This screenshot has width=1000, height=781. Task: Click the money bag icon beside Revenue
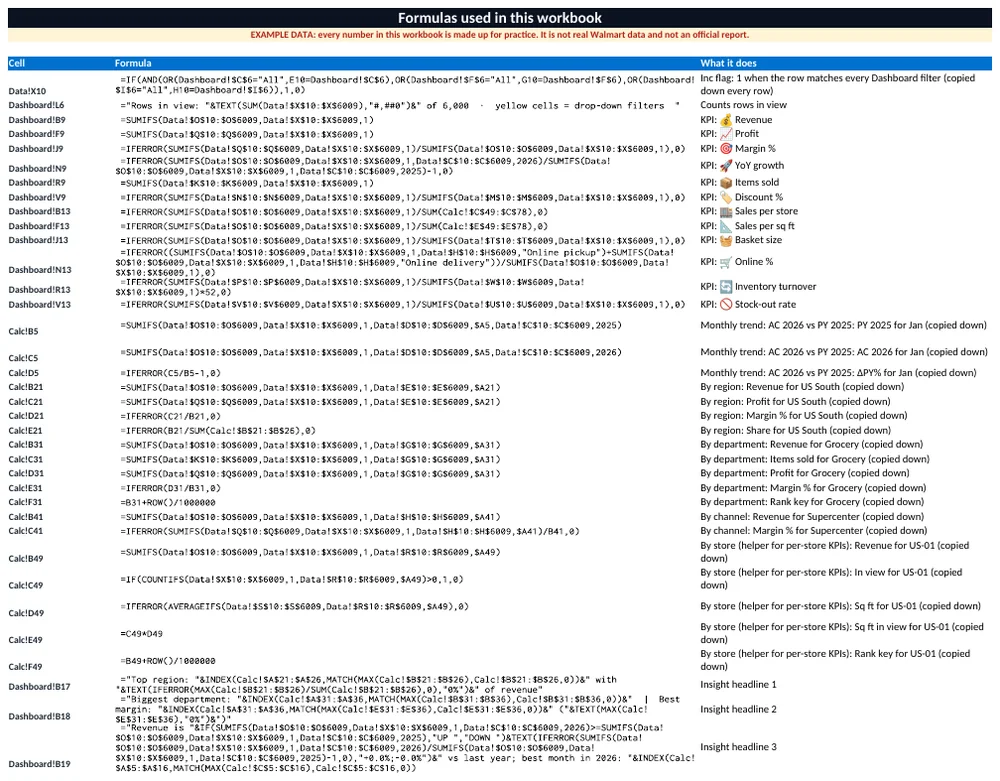coord(726,120)
